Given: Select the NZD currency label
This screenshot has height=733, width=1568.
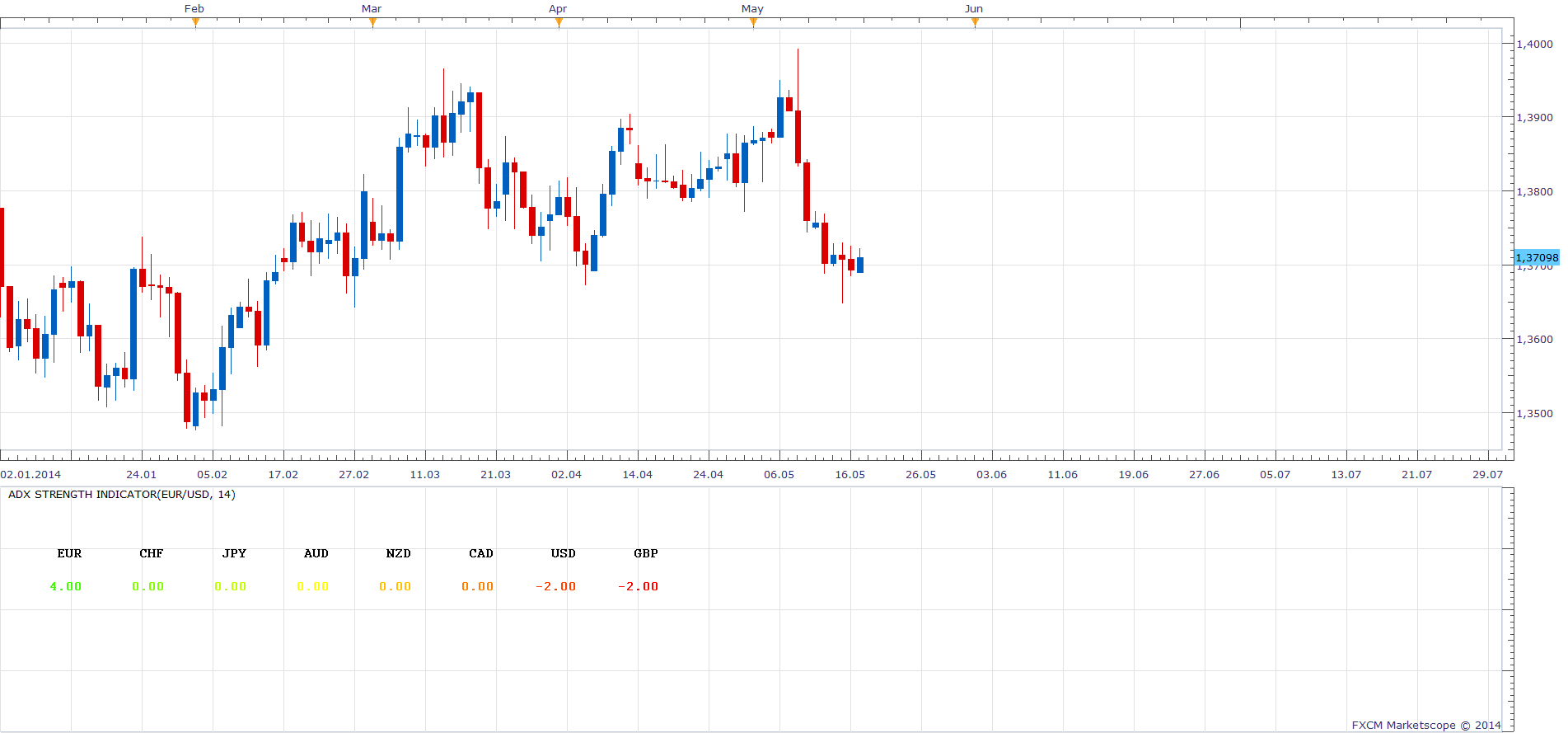Looking at the screenshot, I should pyautogui.click(x=399, y=553).
